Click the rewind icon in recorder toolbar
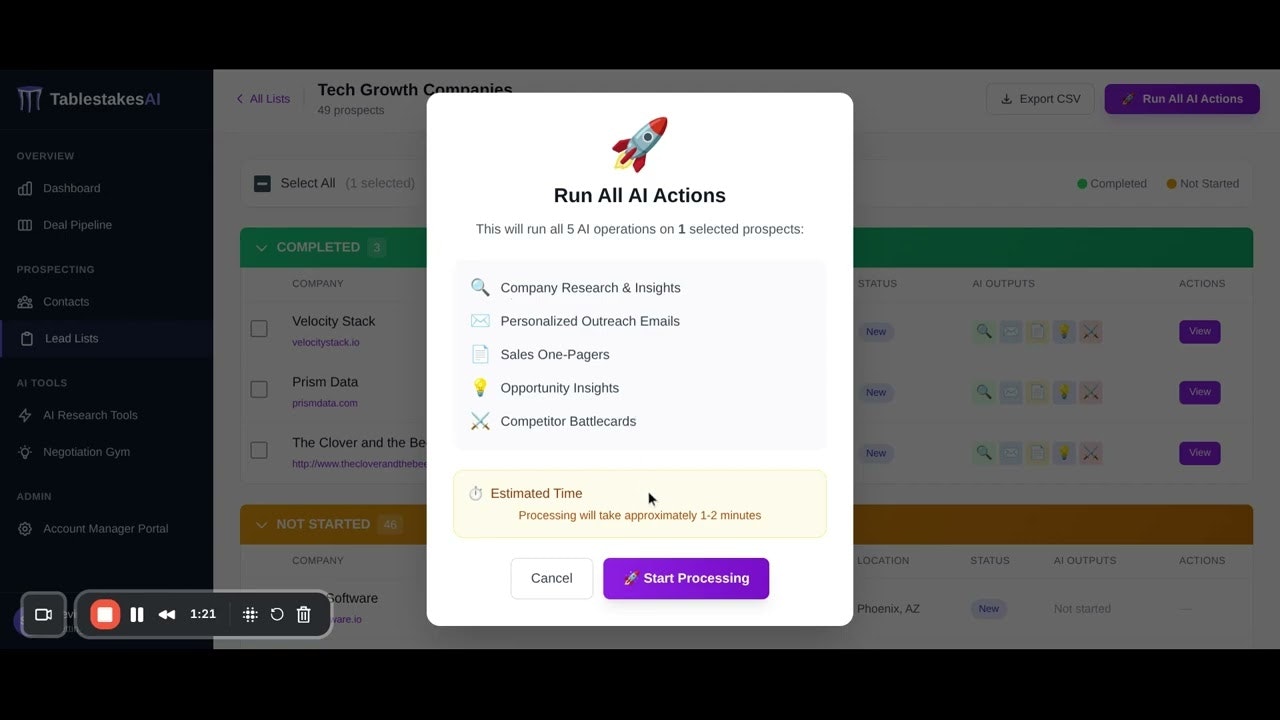This screenshot has width=1280, height=720. [167, 614]
